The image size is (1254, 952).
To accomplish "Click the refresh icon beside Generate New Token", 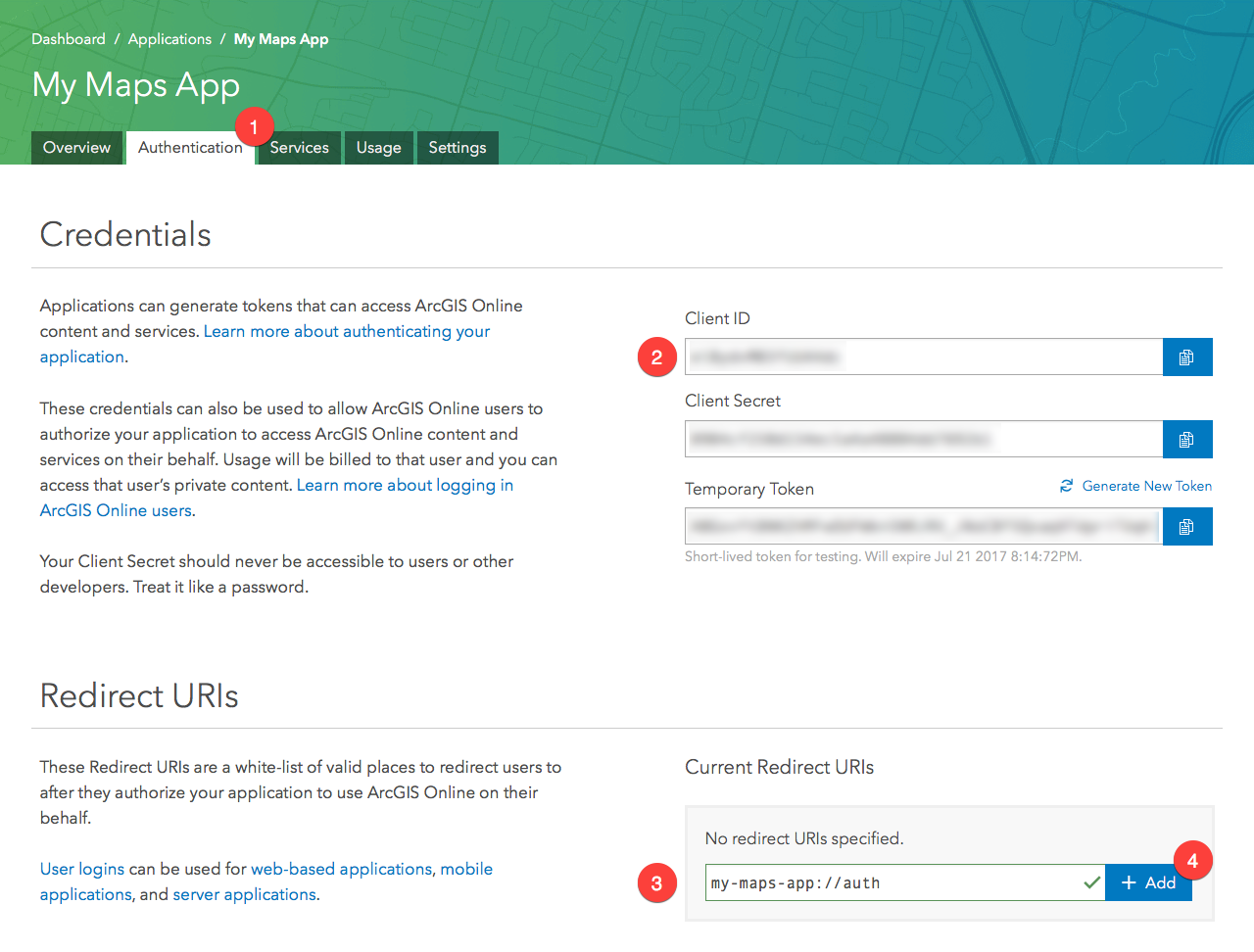I will [x=1067, y=486].
